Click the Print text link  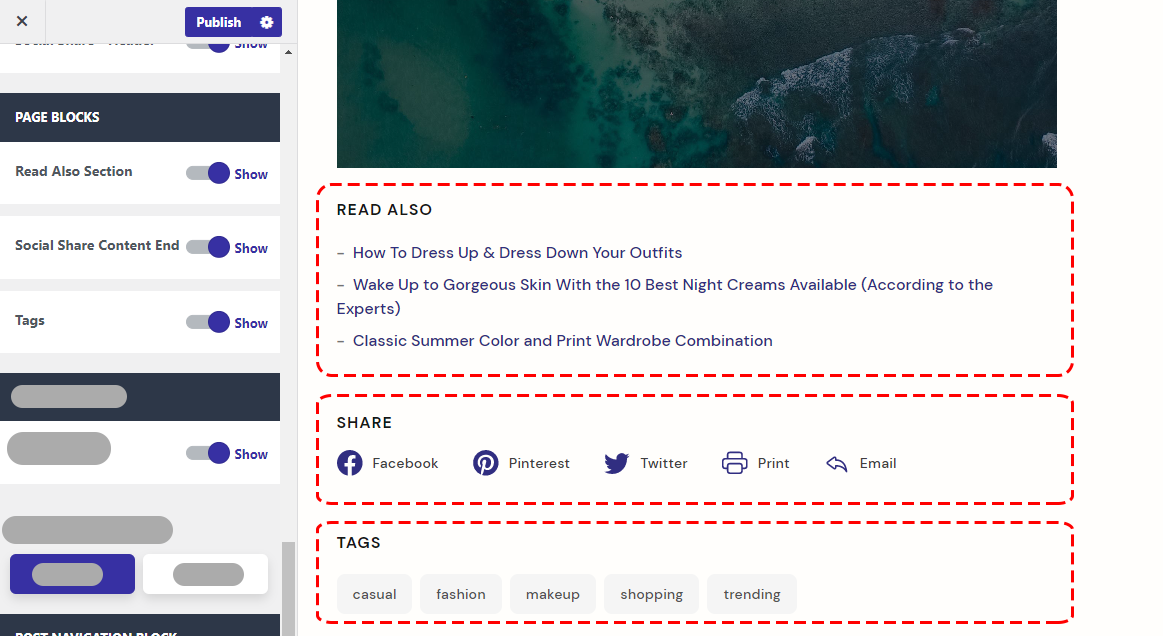[774, 463]
